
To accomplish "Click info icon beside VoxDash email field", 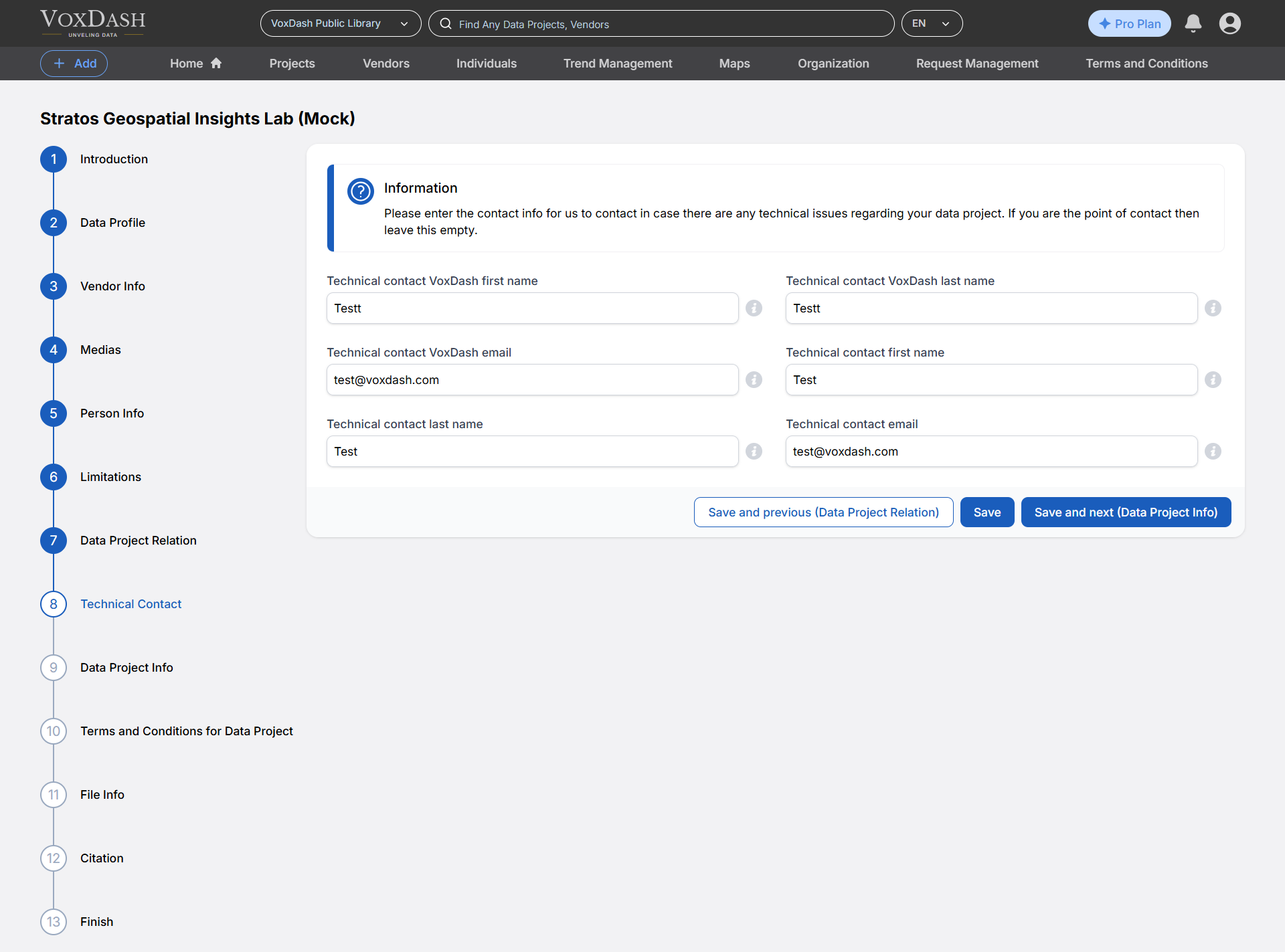I will [x=754, y=379].
